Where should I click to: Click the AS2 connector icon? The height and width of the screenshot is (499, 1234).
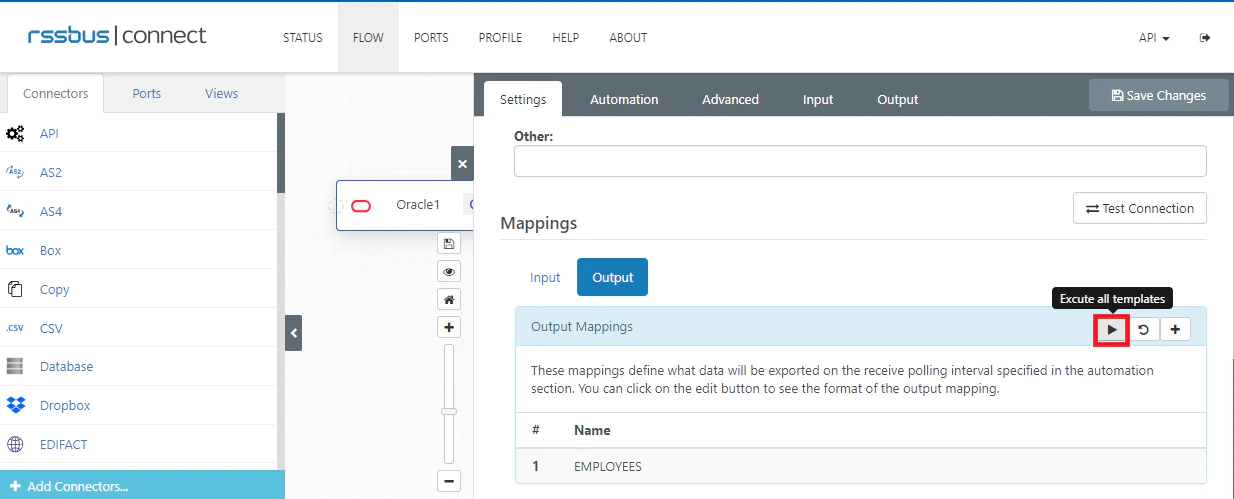point(15,172)
